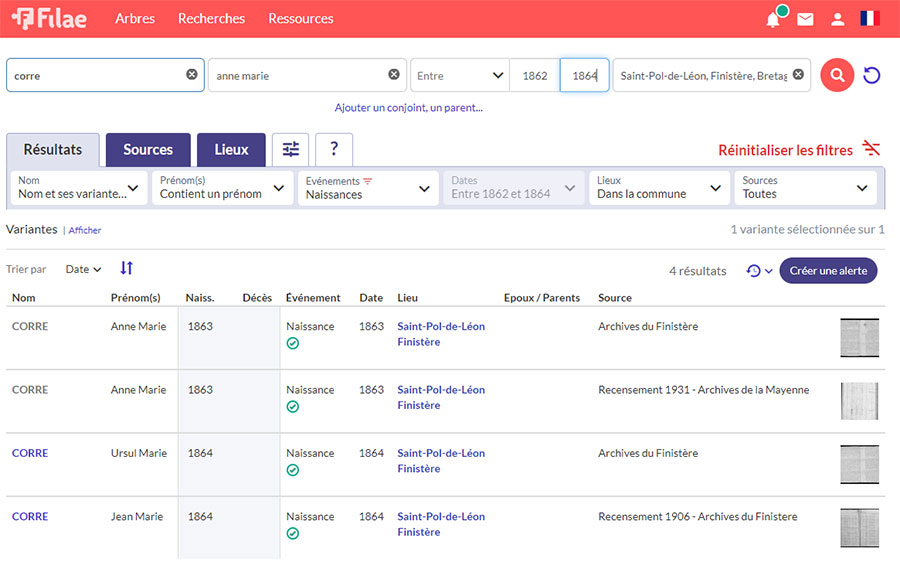Toggle sort order arrows icon
The height and width of the screenshot is (562, 900).
click(x=127, y=268)
